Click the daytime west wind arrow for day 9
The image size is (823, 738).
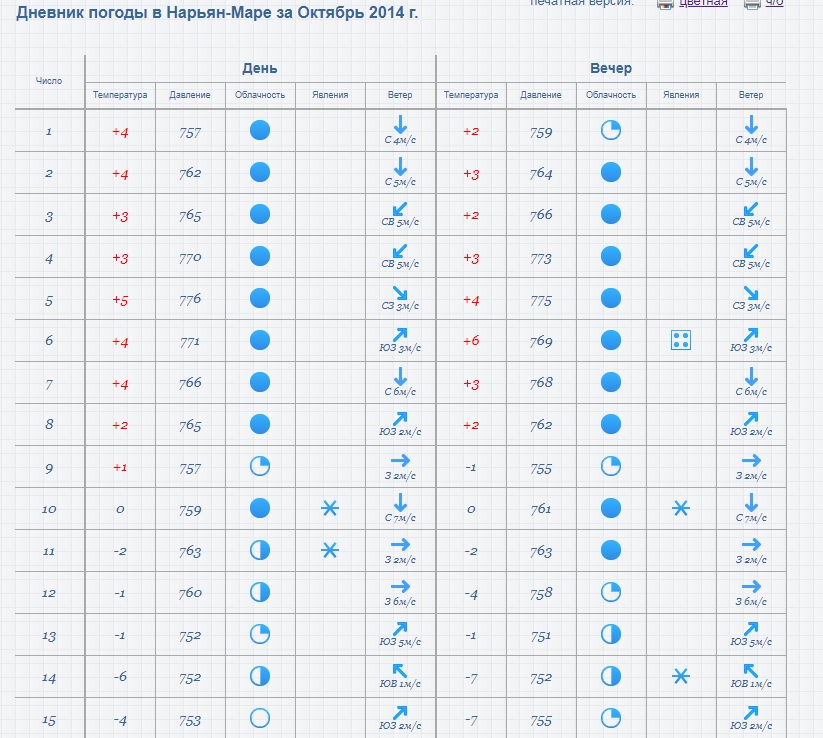[400, 461]
